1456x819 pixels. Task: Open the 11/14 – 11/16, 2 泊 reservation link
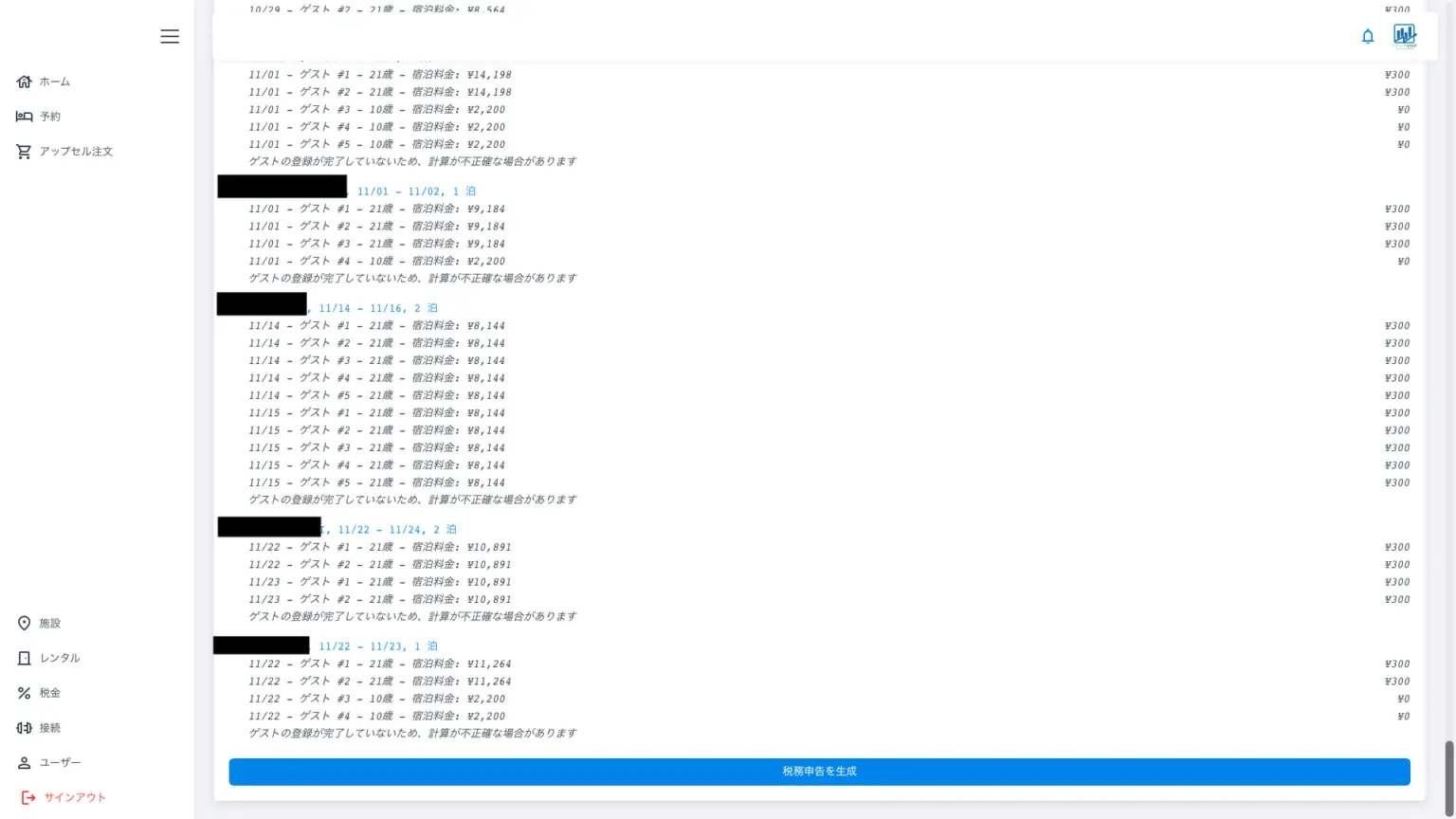pos(377,308)
